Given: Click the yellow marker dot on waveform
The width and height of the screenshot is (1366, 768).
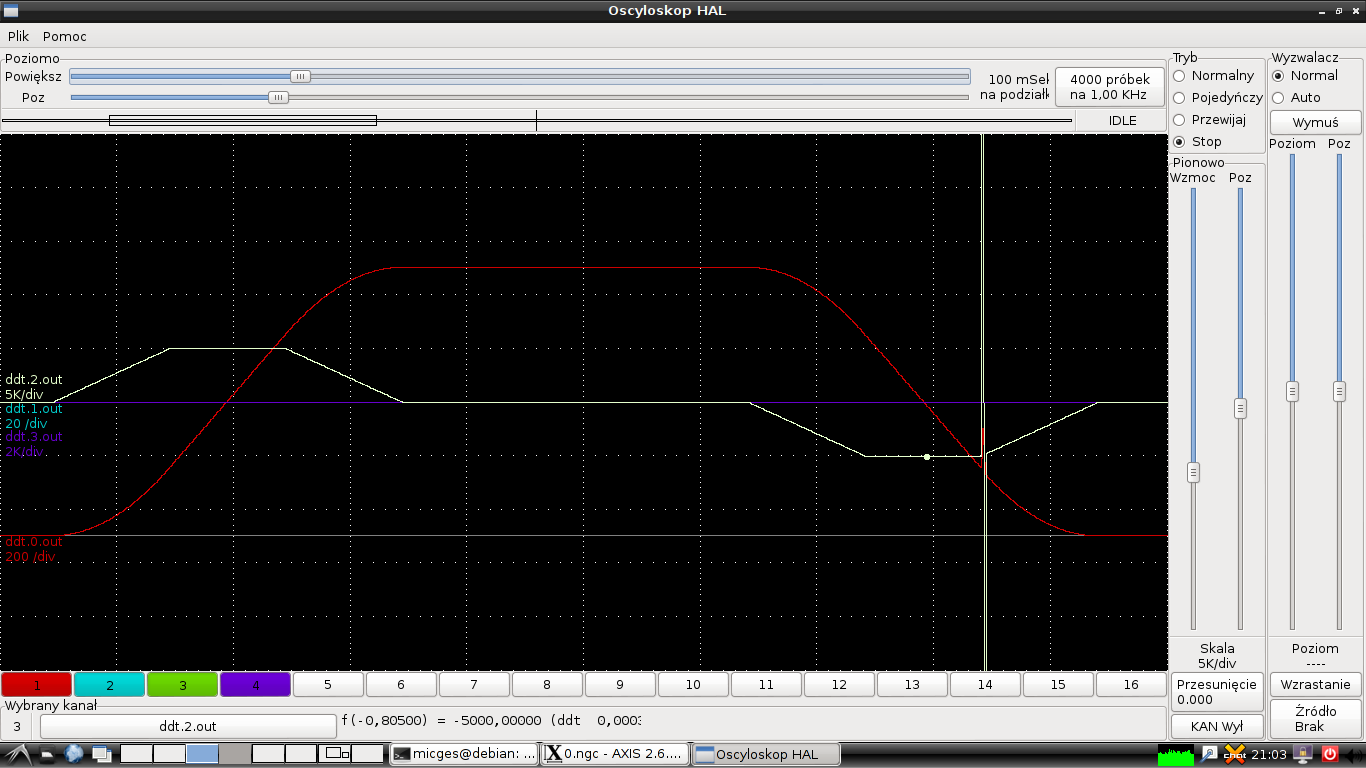Looking at the screenshot, I should [927, 457].
